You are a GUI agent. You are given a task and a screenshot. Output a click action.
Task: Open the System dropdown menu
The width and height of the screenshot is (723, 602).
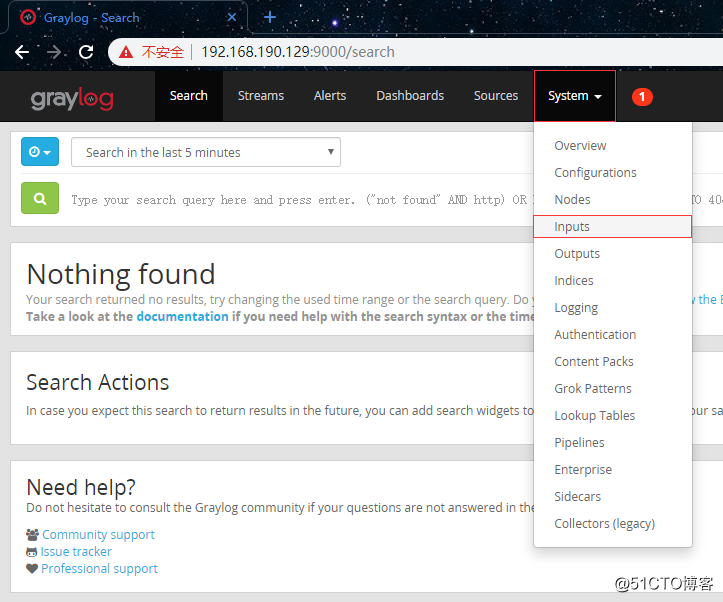pyautogui.click(x=575, y=96)
